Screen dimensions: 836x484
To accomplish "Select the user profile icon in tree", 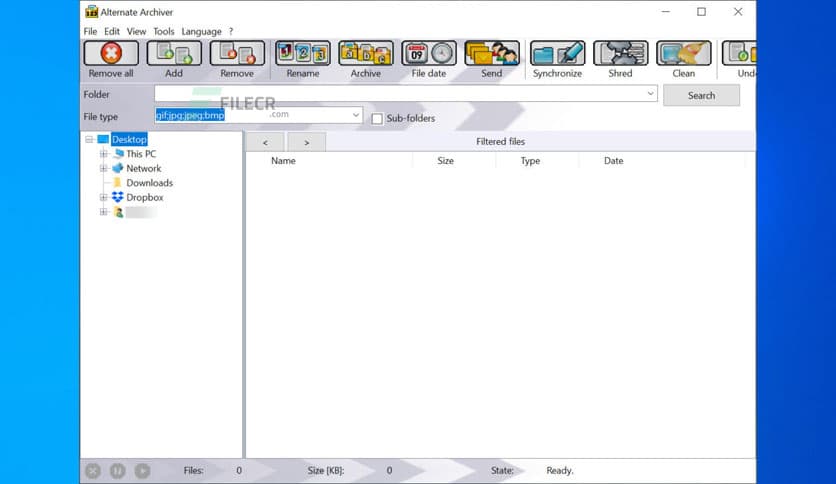I will pyautogui.click(x=119, y=212).
